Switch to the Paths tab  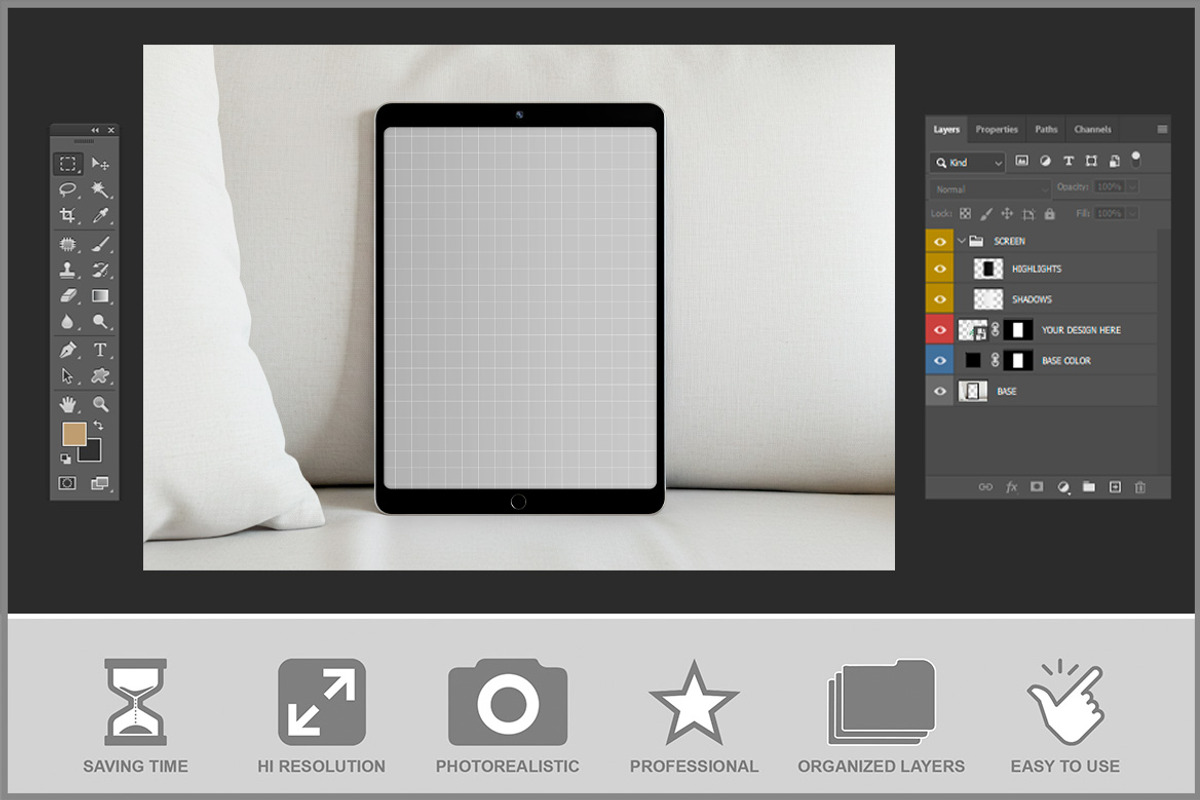point(1046,129)
